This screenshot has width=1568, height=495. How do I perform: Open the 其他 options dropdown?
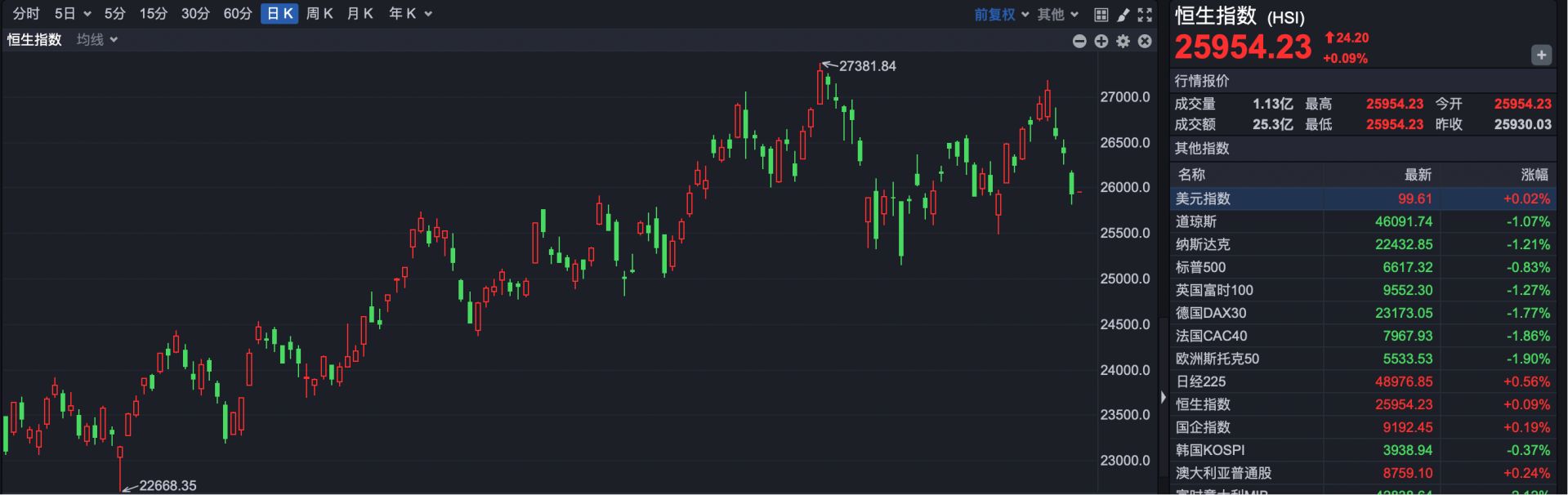(1058, 15)
